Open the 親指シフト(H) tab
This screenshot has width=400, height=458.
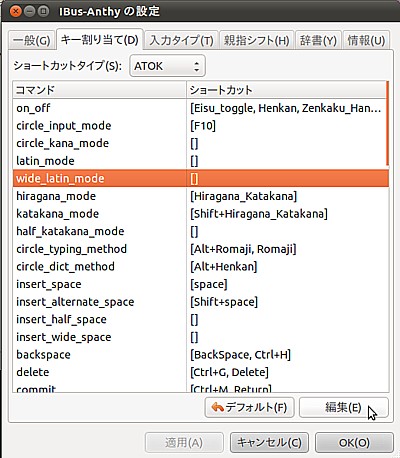pyautogui.click(x=257, y=41)
